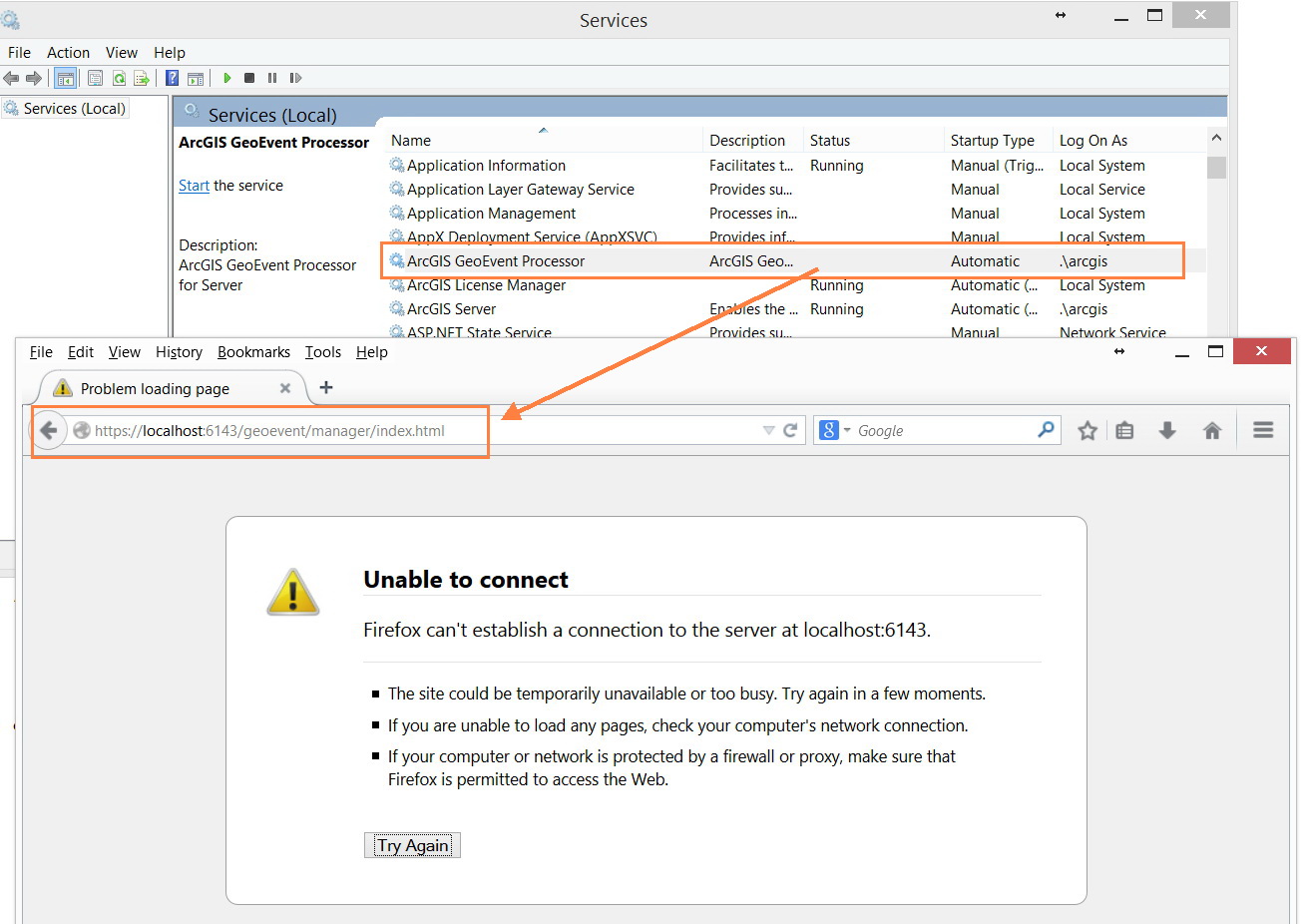Viewport: 1307px width, 924px height.
Task: Open the View menu in Firefox
Action: click(x=125, y=352)
